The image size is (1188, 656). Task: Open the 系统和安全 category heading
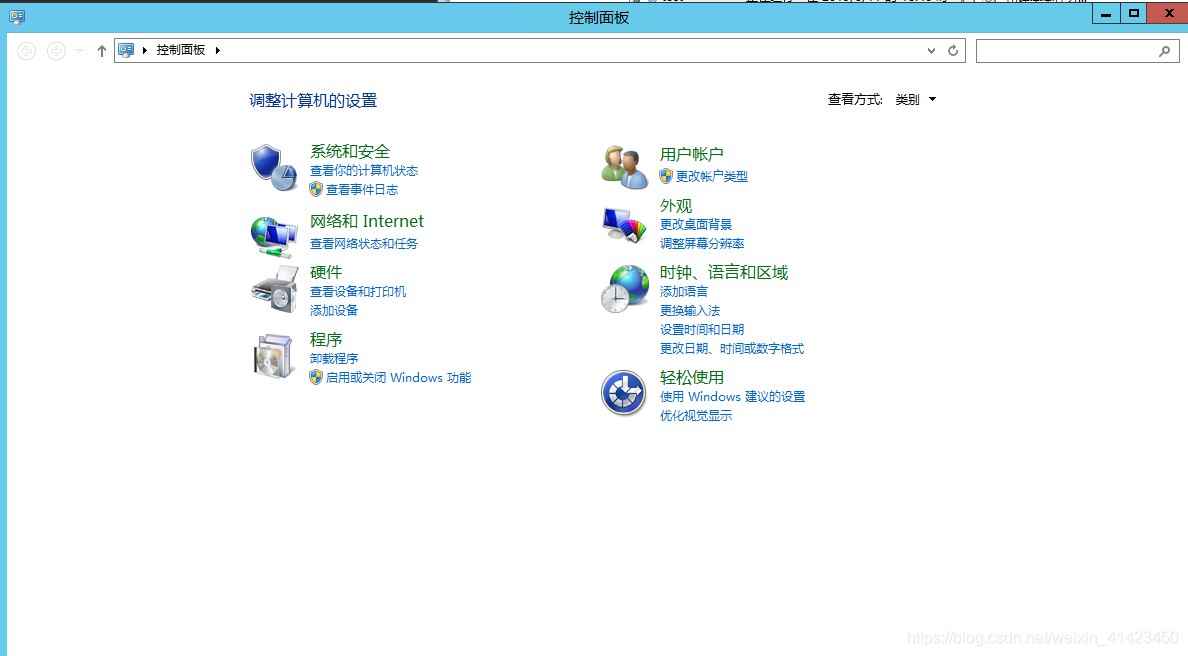[x=350, y=152]
